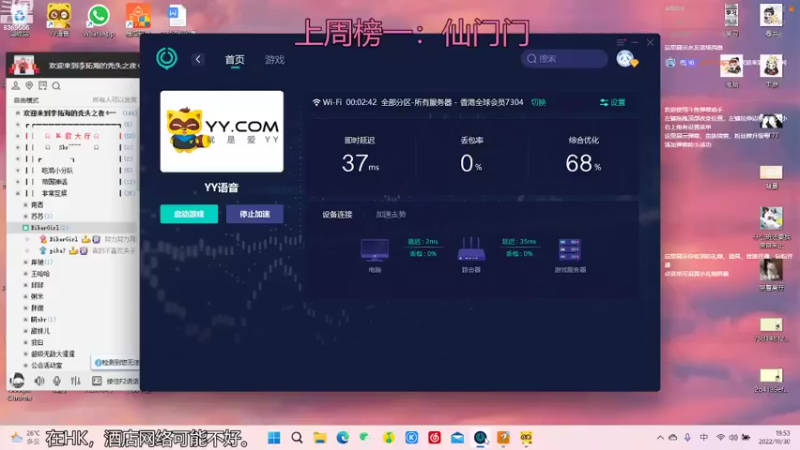This screenshot has height=450, width=800.
Task: Click the 停止加速 button
Action: click(255, 214)
